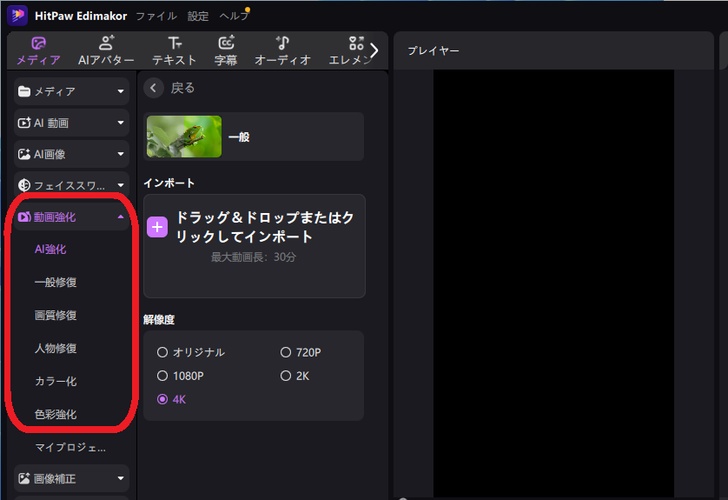Expand the 画像補正 dropdown arrow
The image size is (728, 500).
121,479
